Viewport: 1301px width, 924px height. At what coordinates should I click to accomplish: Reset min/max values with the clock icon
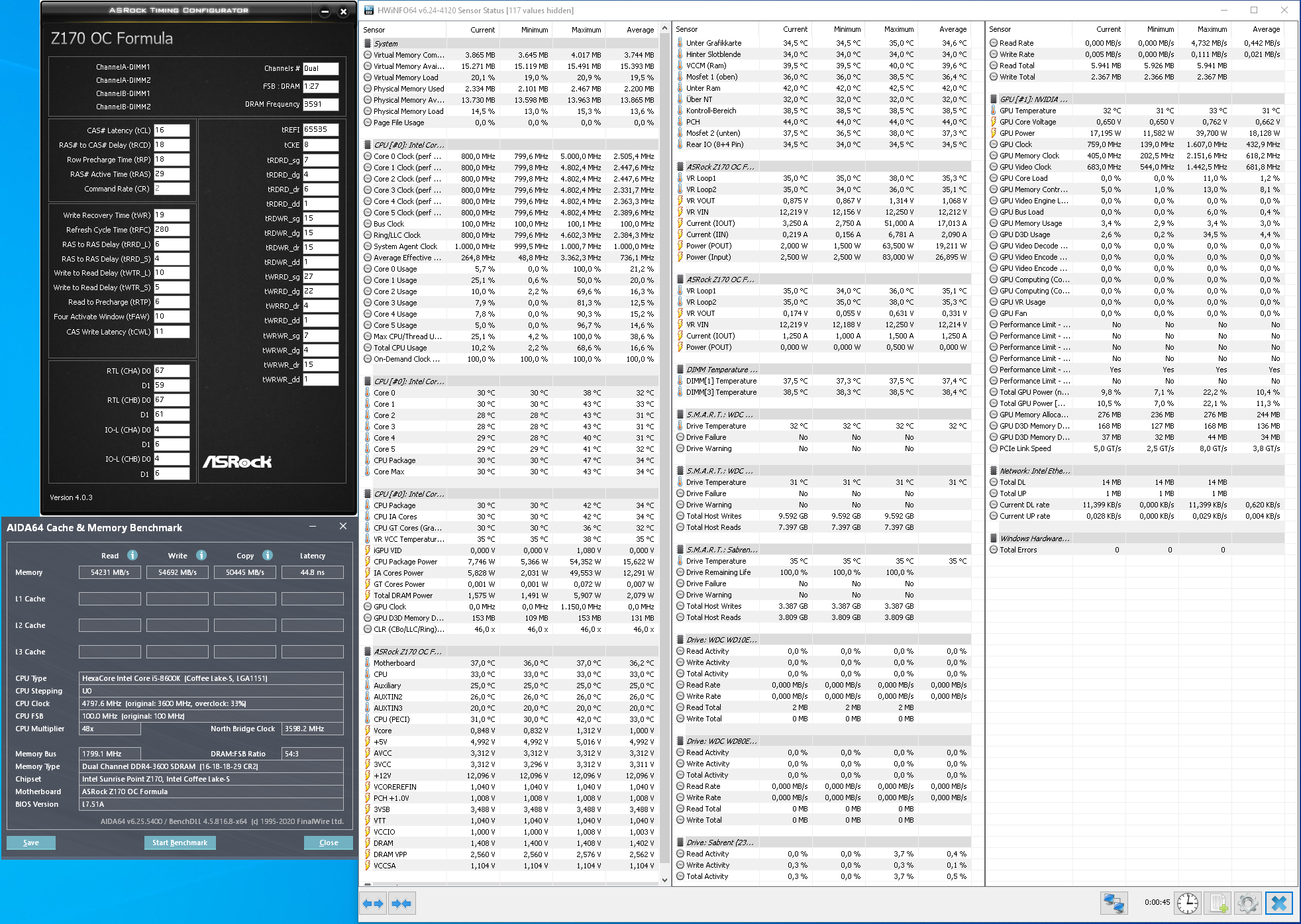pyautogui.click(x=1188, y=903)
